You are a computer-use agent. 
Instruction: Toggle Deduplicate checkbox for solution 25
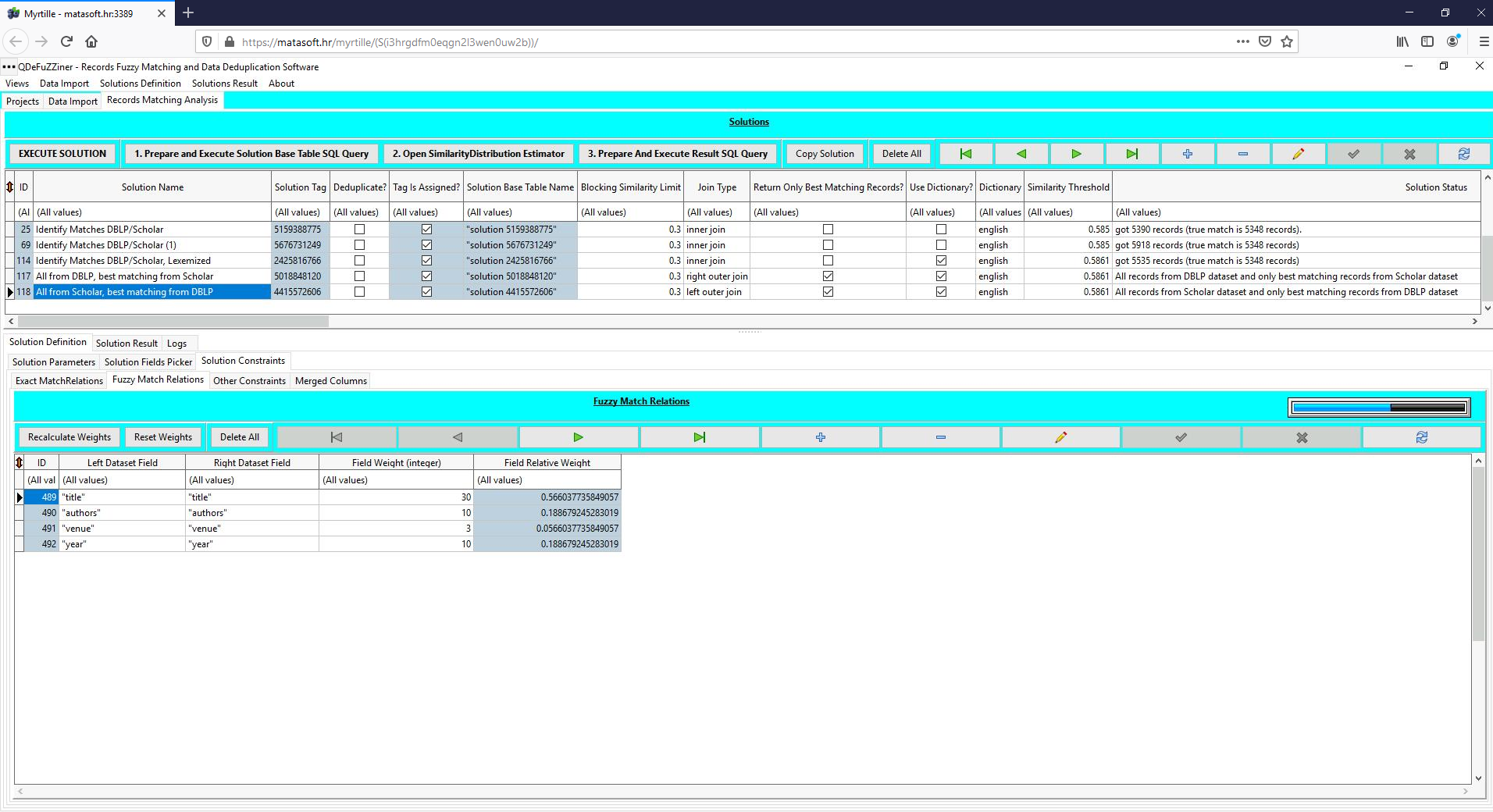(x=359, y=230)
